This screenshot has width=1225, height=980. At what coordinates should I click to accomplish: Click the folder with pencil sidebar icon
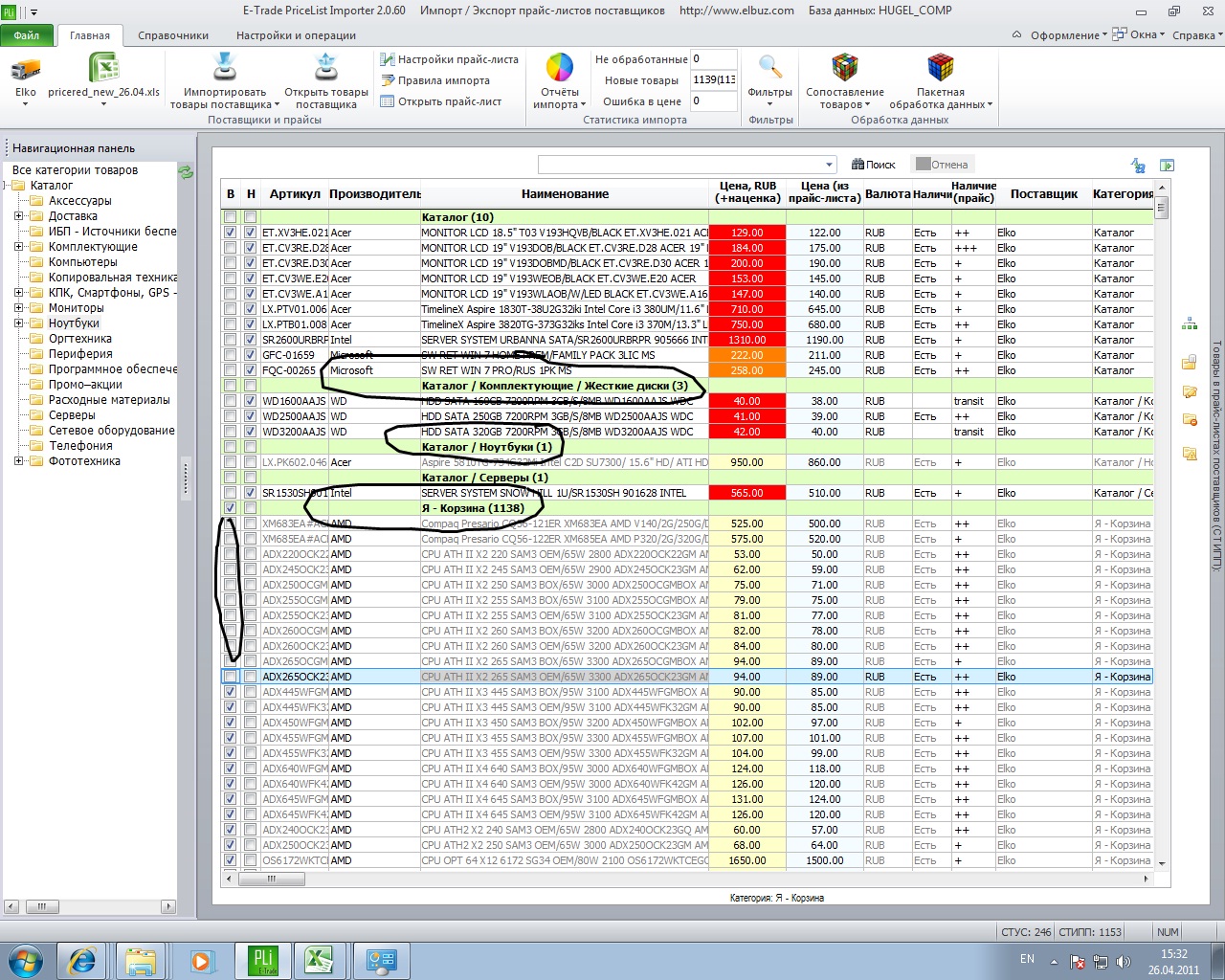tap(1190, 390)
